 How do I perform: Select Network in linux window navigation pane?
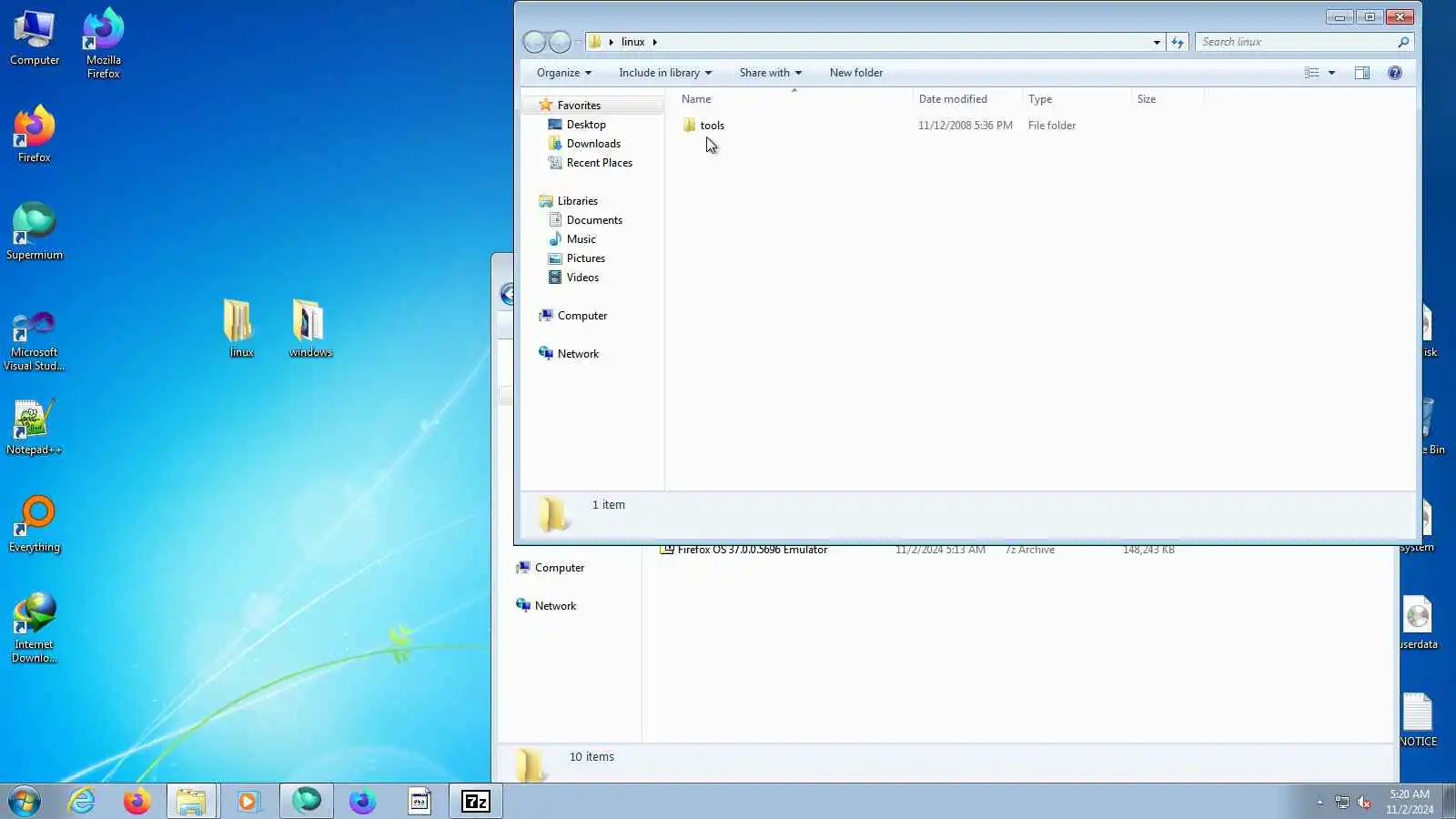[x=578, y=354]
